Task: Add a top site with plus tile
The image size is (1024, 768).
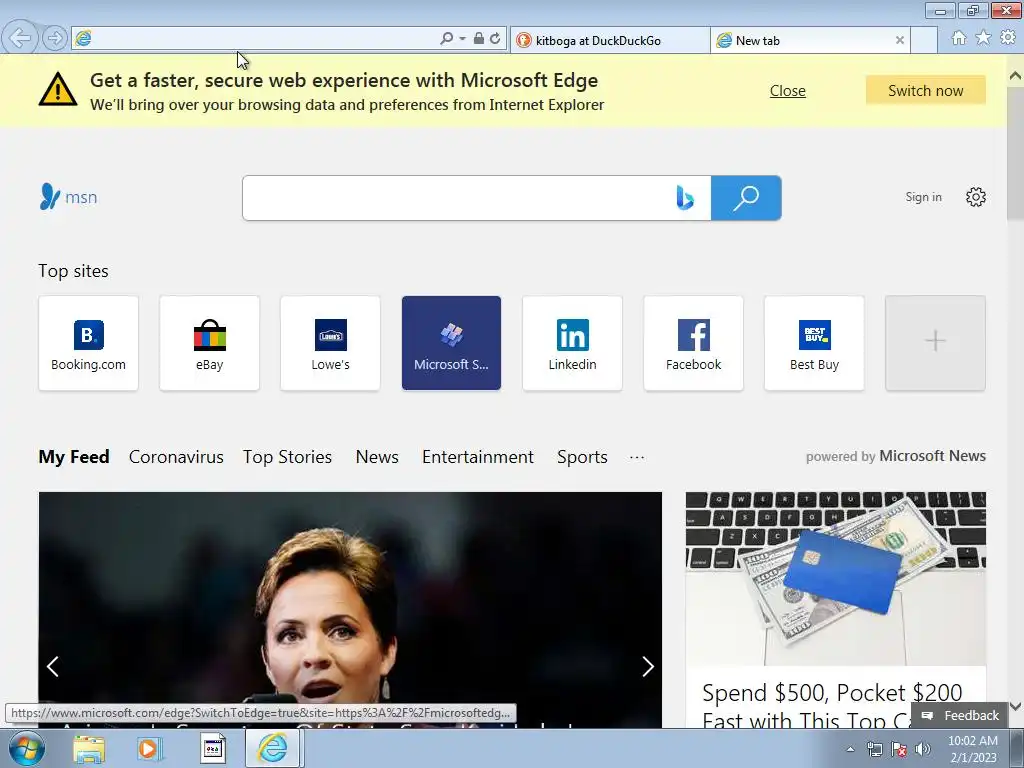Action: [x=935, y=344]
